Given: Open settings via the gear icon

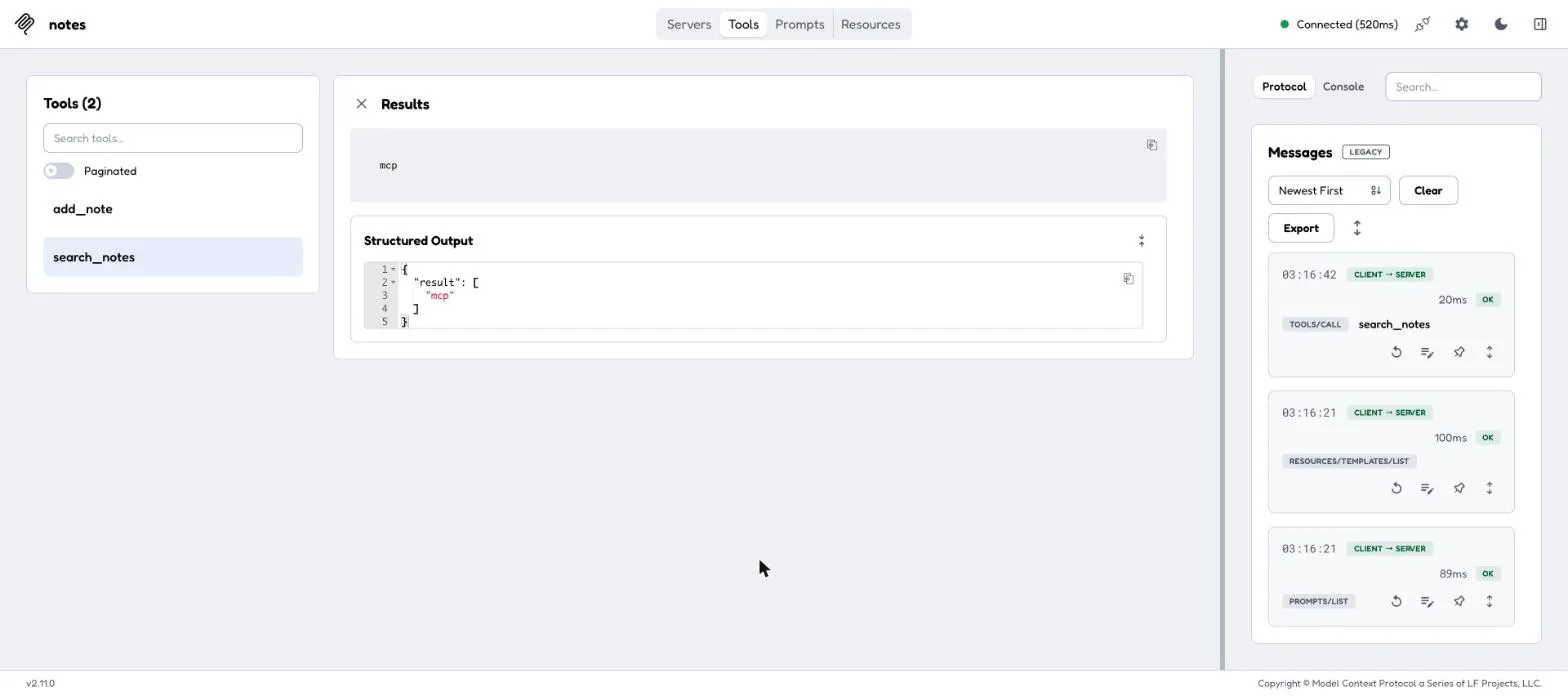Looking at the screenshot, I should pyautogui.click(x=1462, y=24).
